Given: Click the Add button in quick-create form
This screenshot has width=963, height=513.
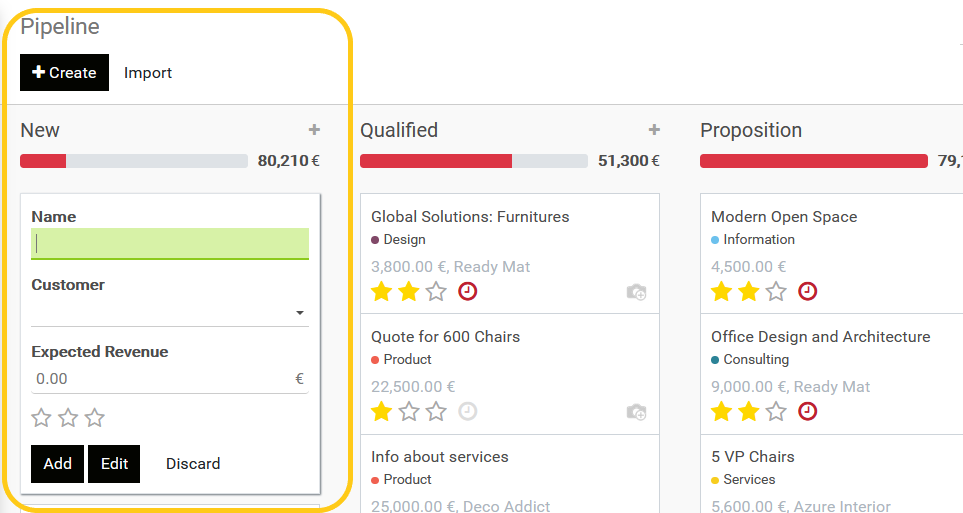Looking at the screenshot, I should pyautogui.click(x=57, y=464).
